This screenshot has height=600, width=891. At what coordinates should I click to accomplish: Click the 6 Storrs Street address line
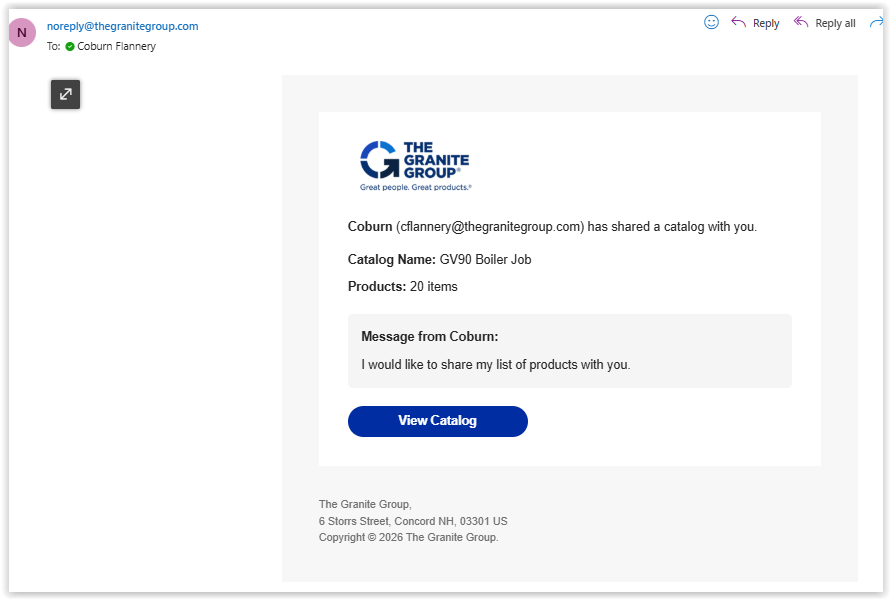coord(413,521)
